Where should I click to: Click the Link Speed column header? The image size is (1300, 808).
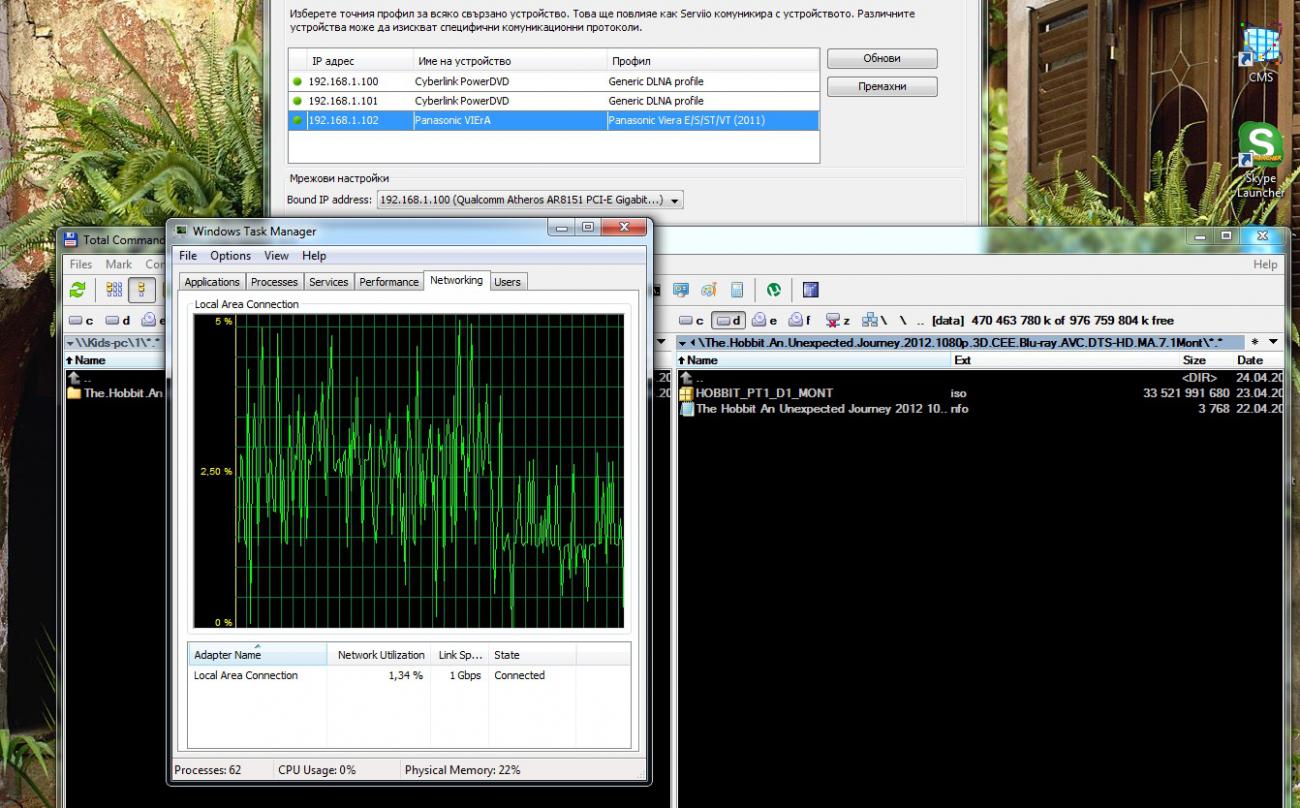pos(459,655)
